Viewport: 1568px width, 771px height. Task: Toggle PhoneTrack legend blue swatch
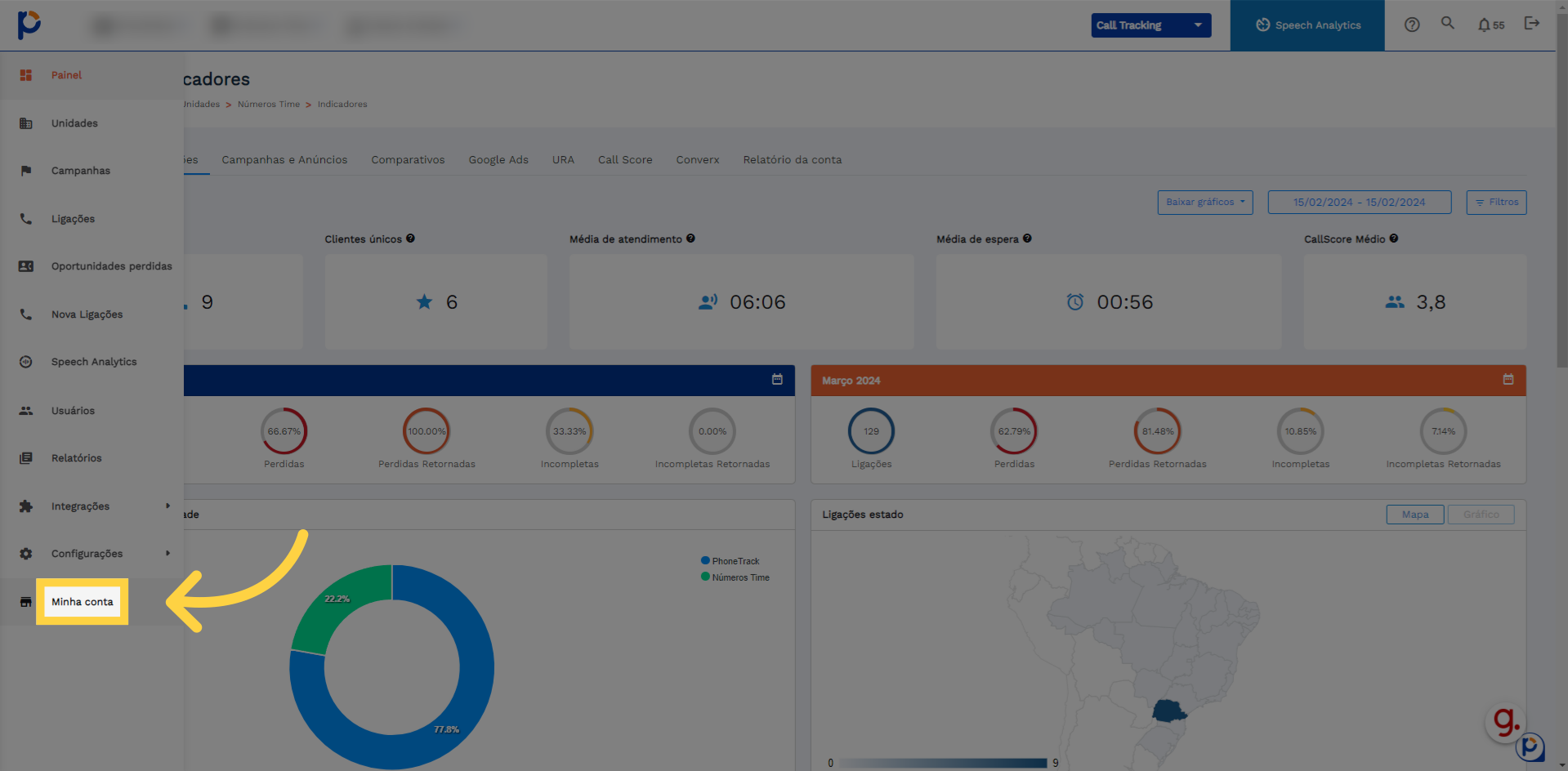(705, 560)
